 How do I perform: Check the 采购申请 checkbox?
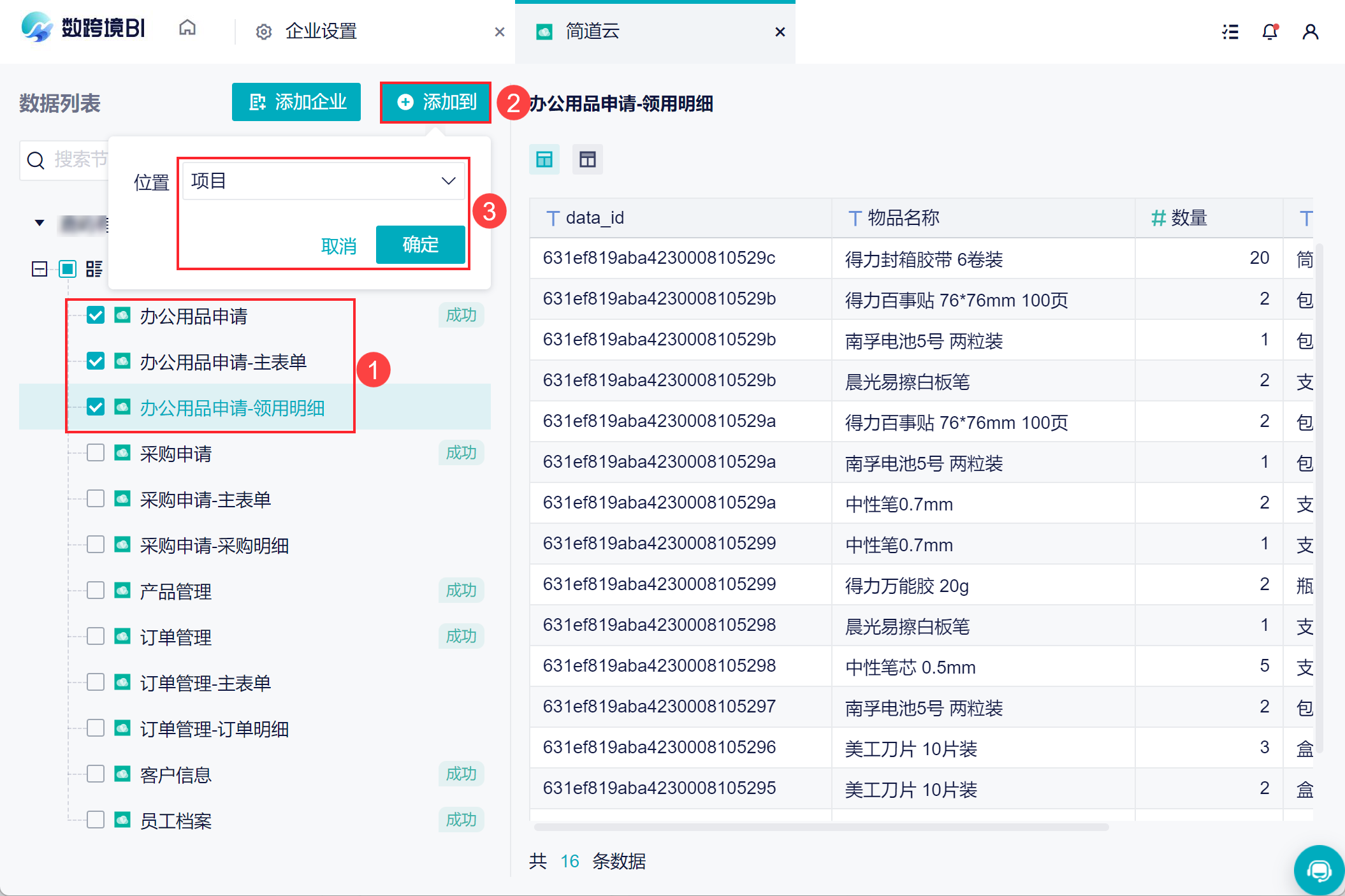click(96, 453)
